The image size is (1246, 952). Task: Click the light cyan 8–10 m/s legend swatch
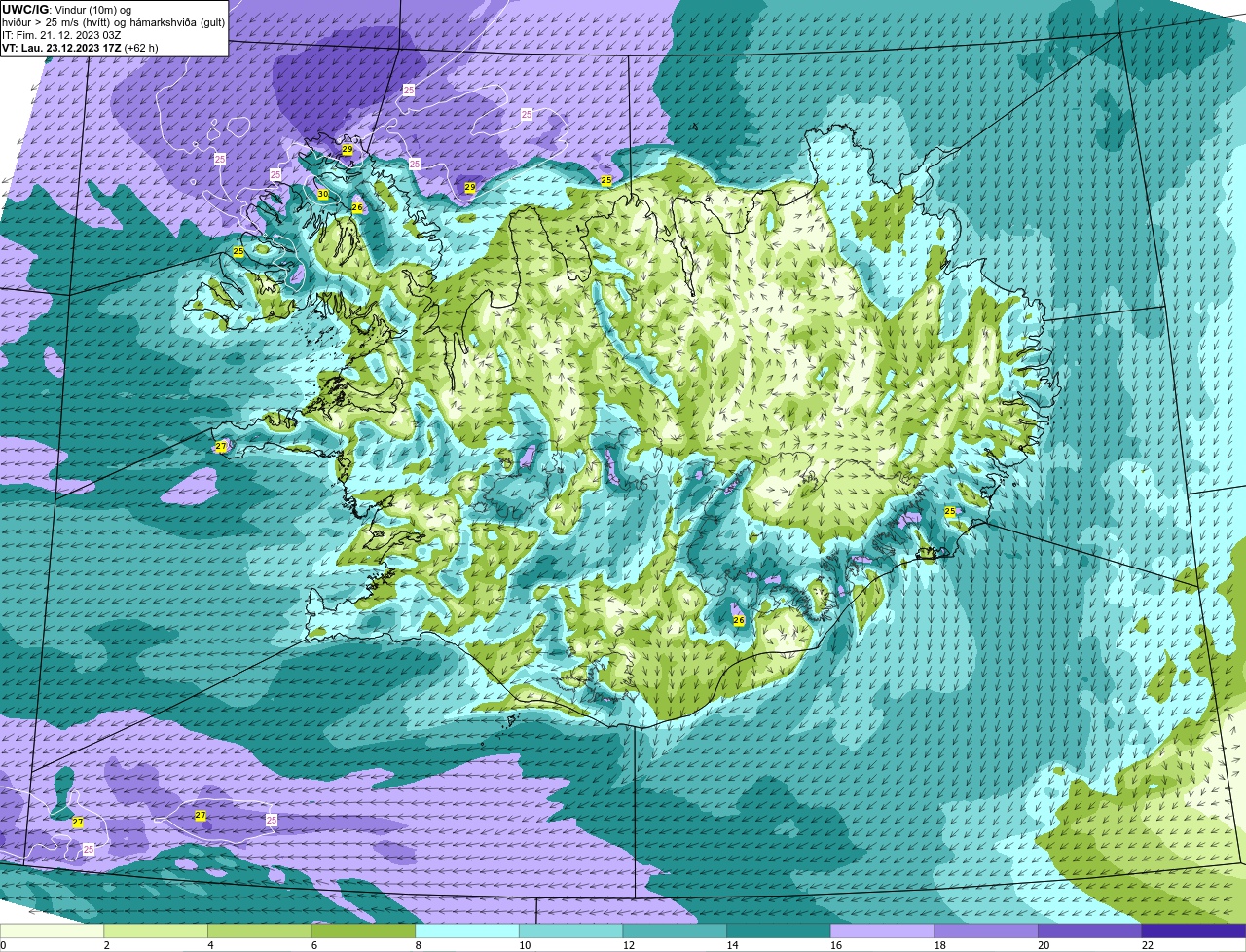[x=467, y=931]
